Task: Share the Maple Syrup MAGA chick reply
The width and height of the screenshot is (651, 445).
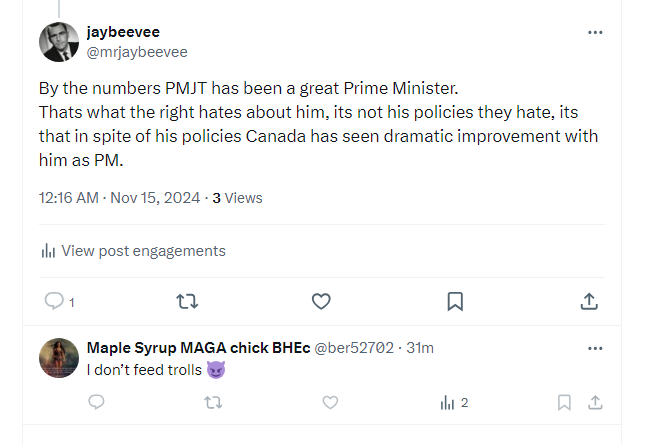Action: point(595,402)
